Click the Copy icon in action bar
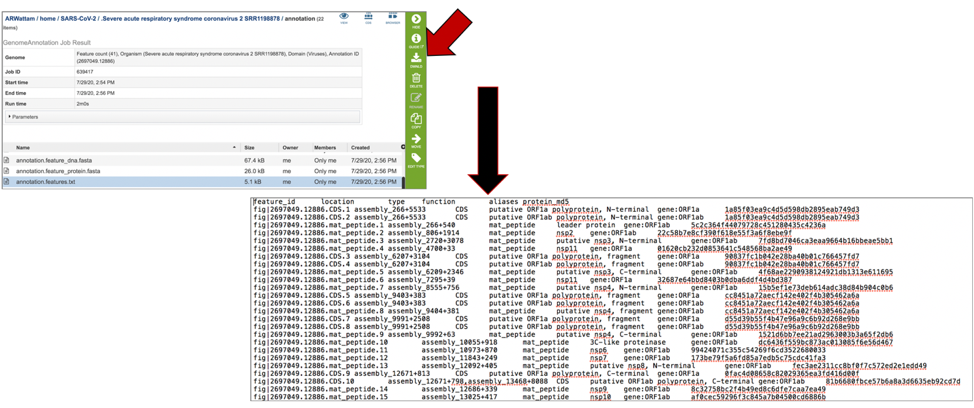 [416, 120]
